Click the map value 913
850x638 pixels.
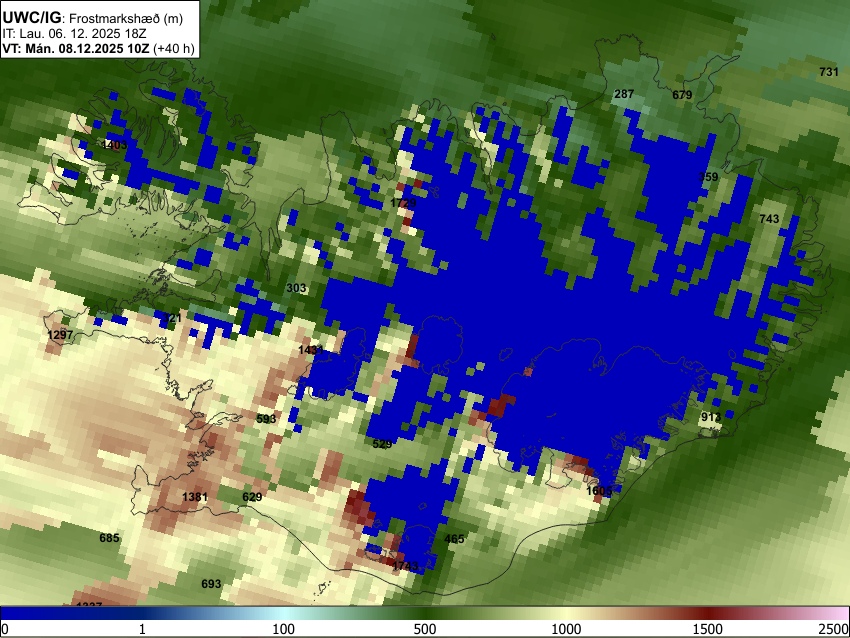(x=711, y=417)
